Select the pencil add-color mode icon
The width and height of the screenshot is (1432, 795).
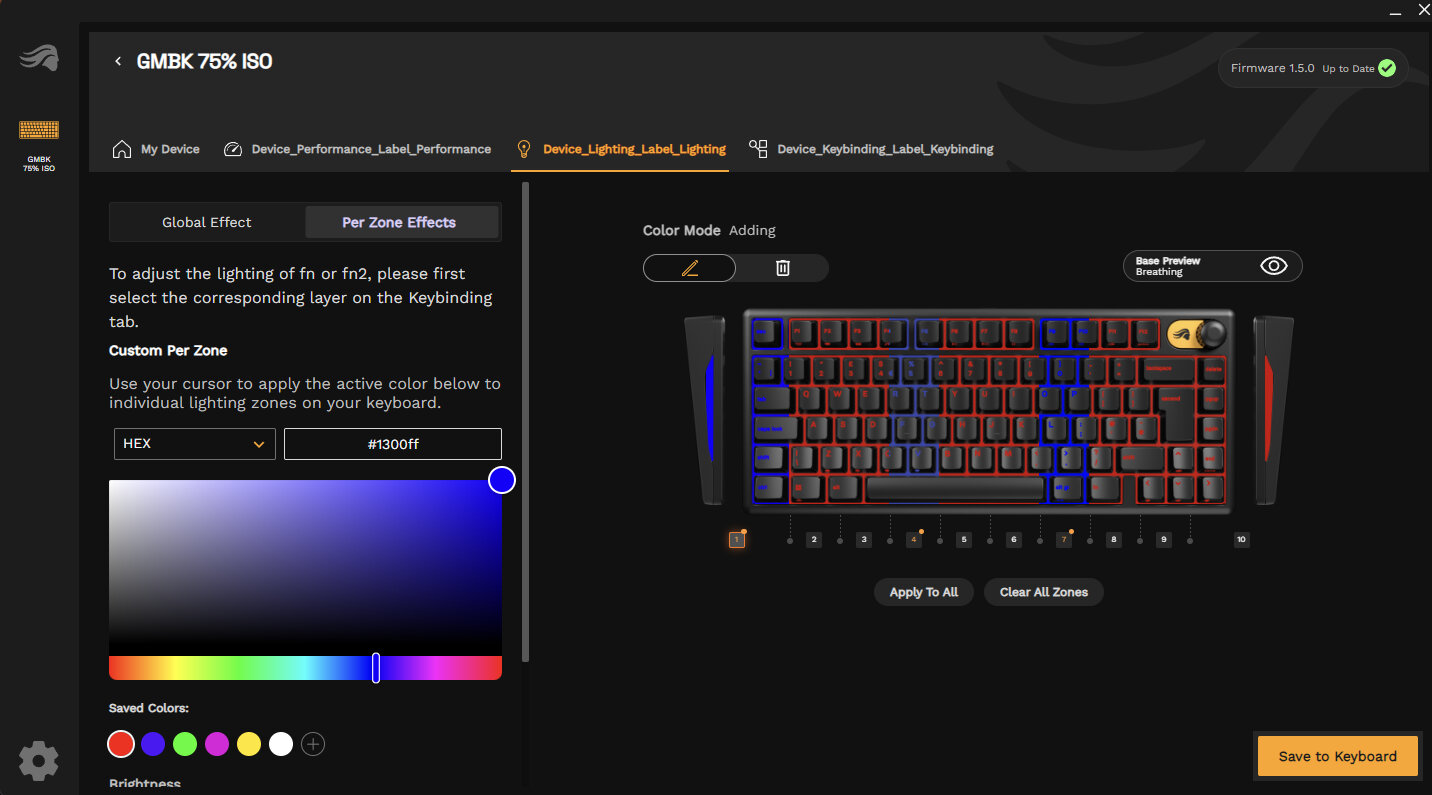pos(689,268)
